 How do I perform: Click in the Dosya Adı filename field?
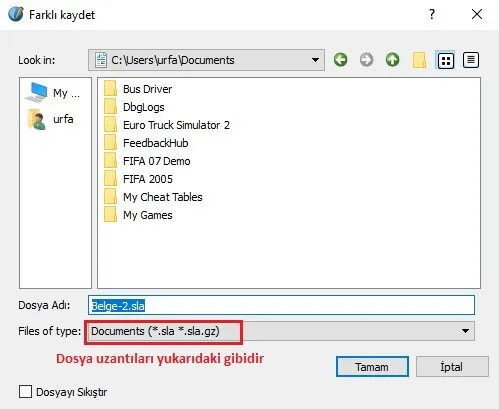click(281, 305)
